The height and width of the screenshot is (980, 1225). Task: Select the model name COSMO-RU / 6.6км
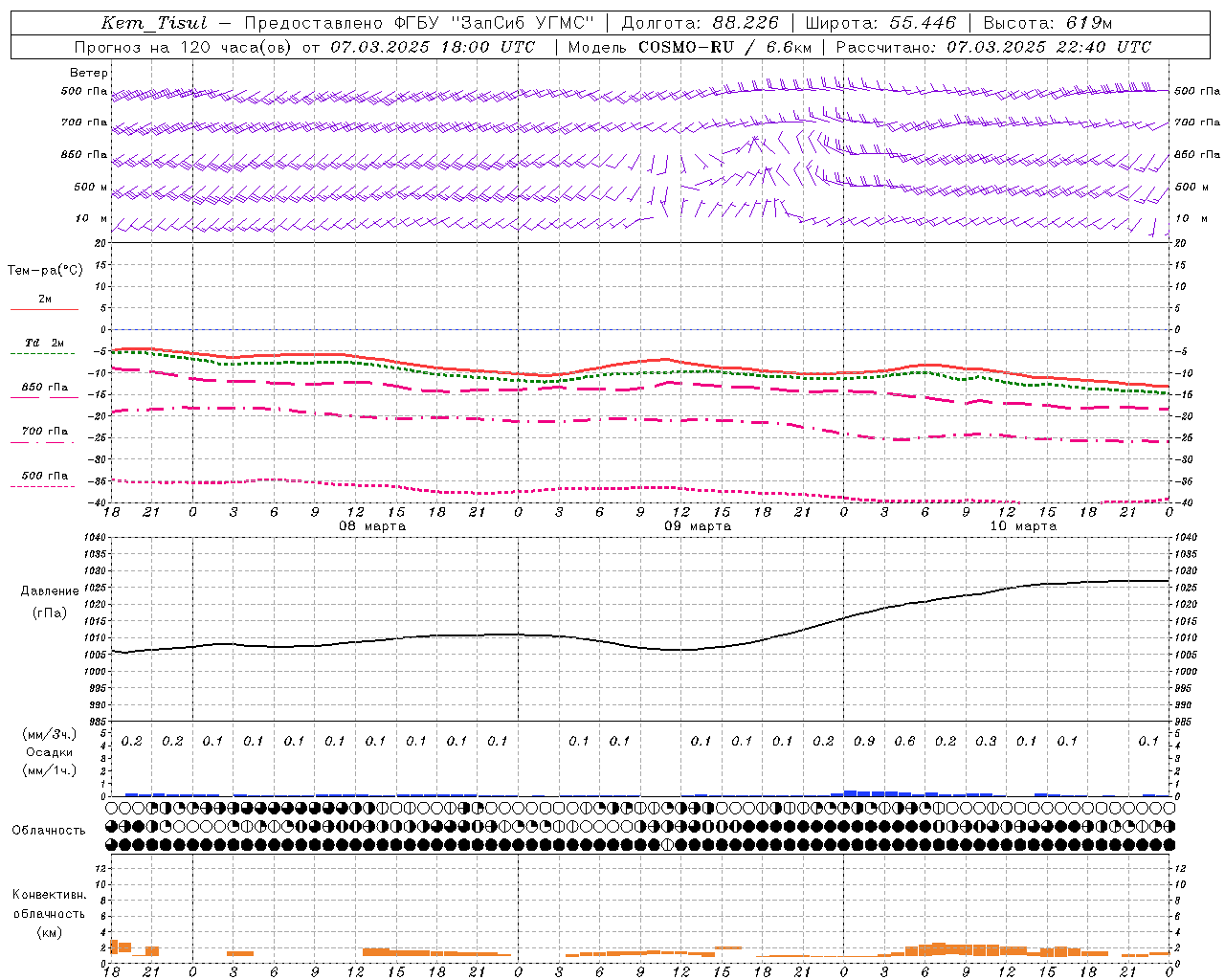[725, 47]
